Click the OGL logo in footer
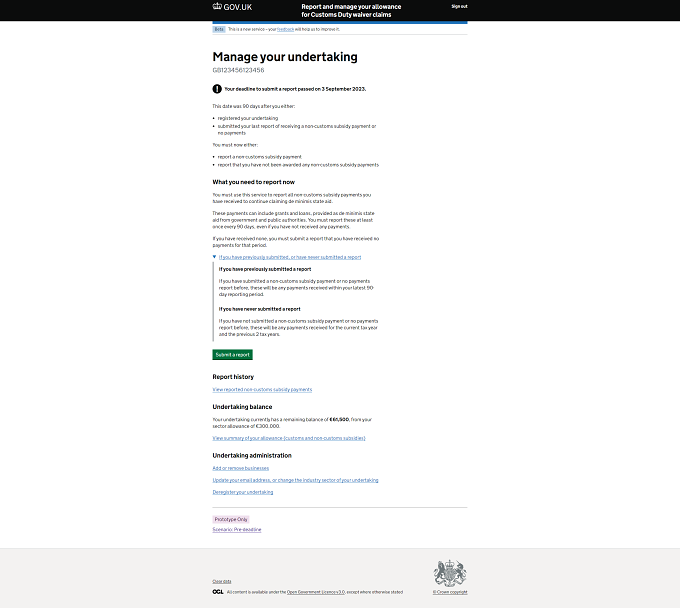This screenshot has width=680, height=608. click(218, 592)
